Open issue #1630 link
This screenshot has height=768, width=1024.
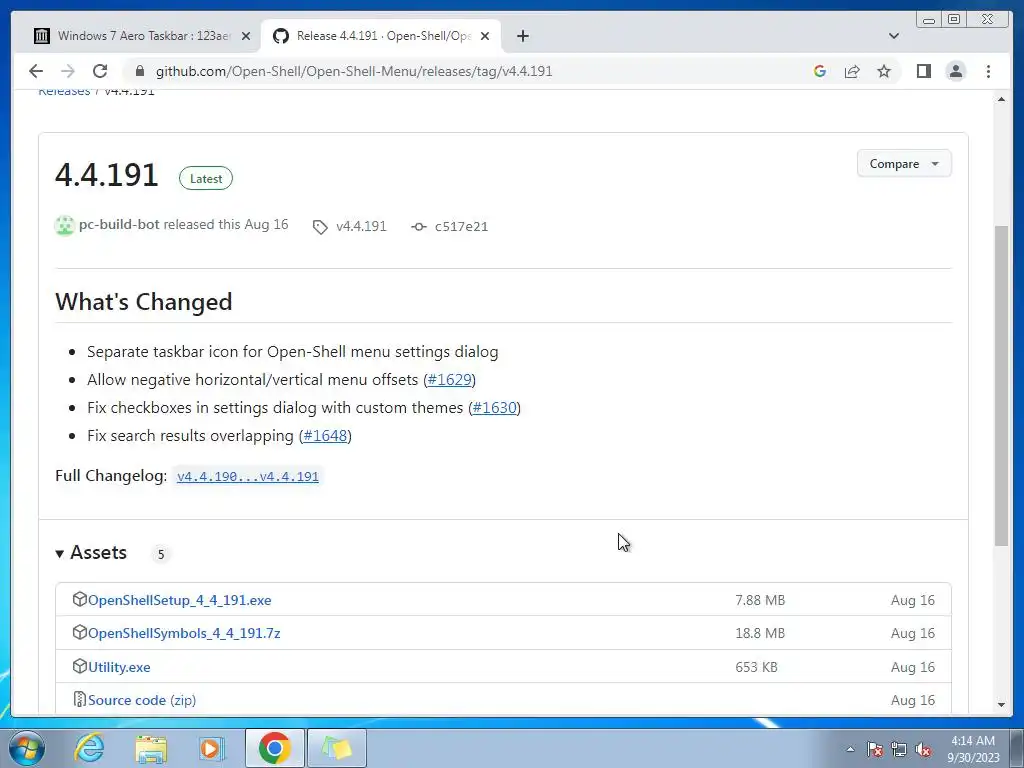coord(494,408)
